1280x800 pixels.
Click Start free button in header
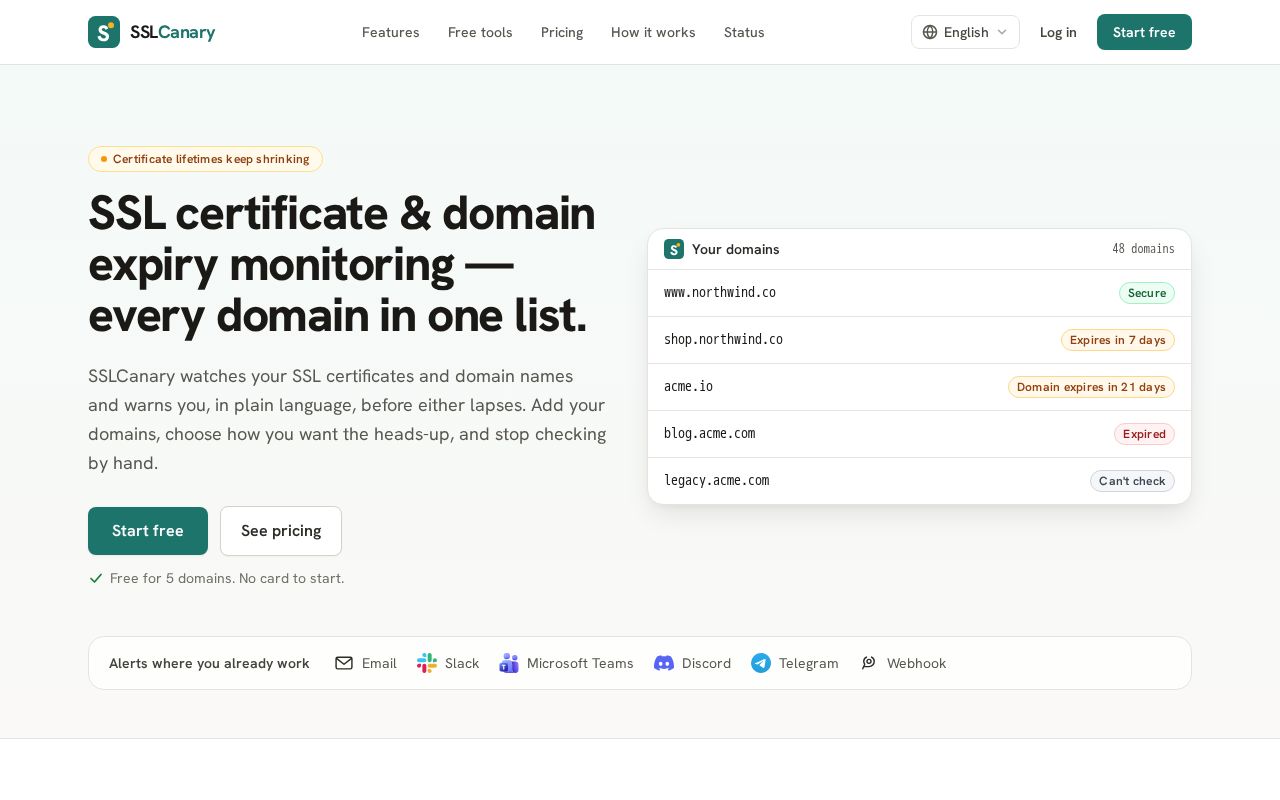(x=1144, y=32)
